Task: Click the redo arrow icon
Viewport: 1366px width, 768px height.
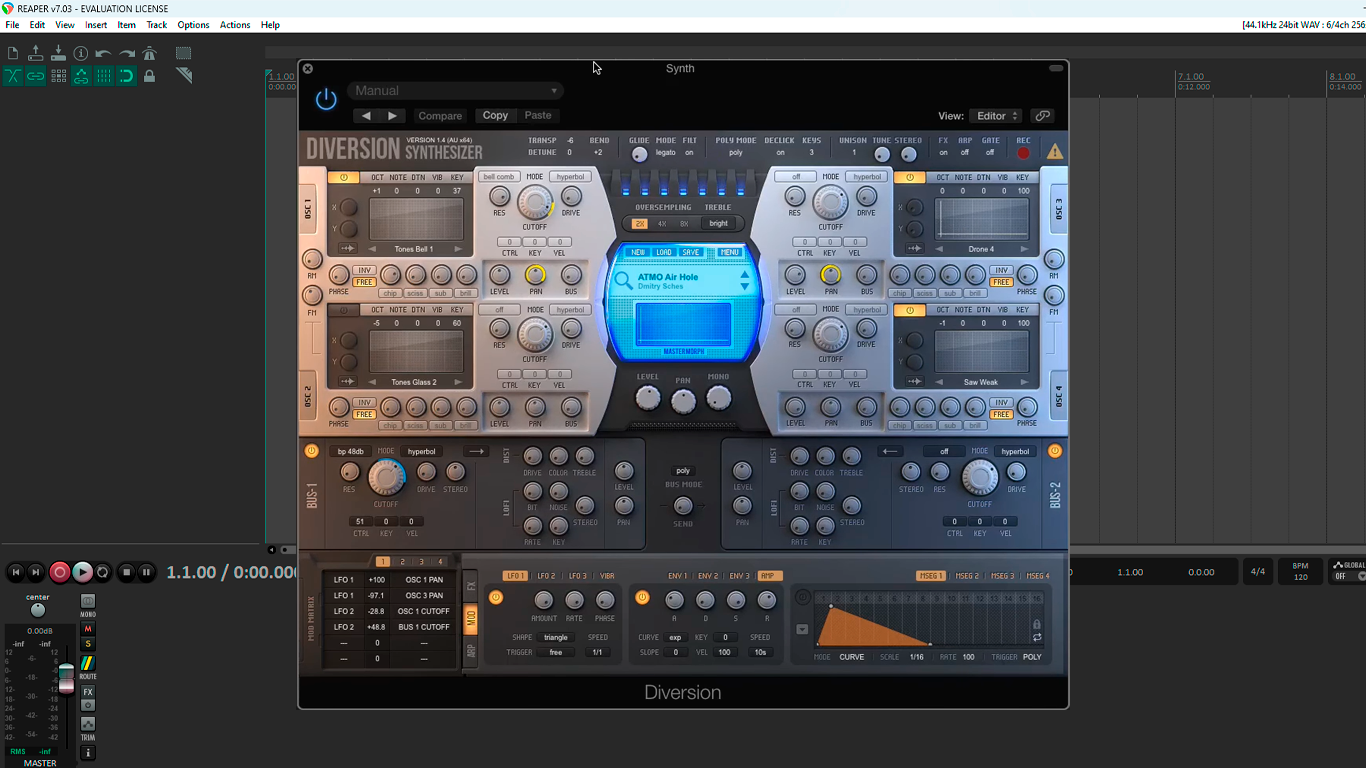Action: pos(127,53)
